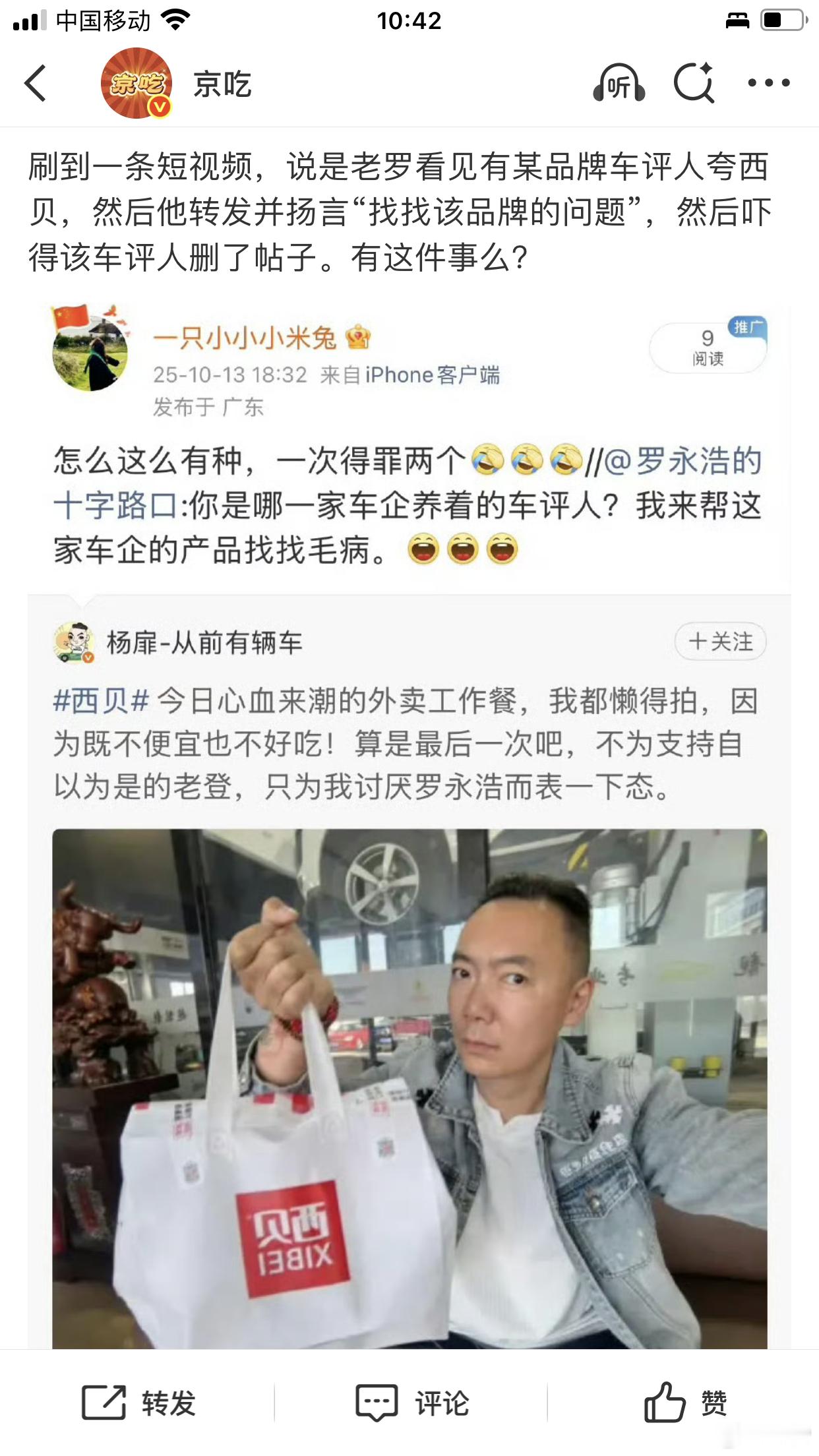Open the three-dot more menu

point(768,83)
